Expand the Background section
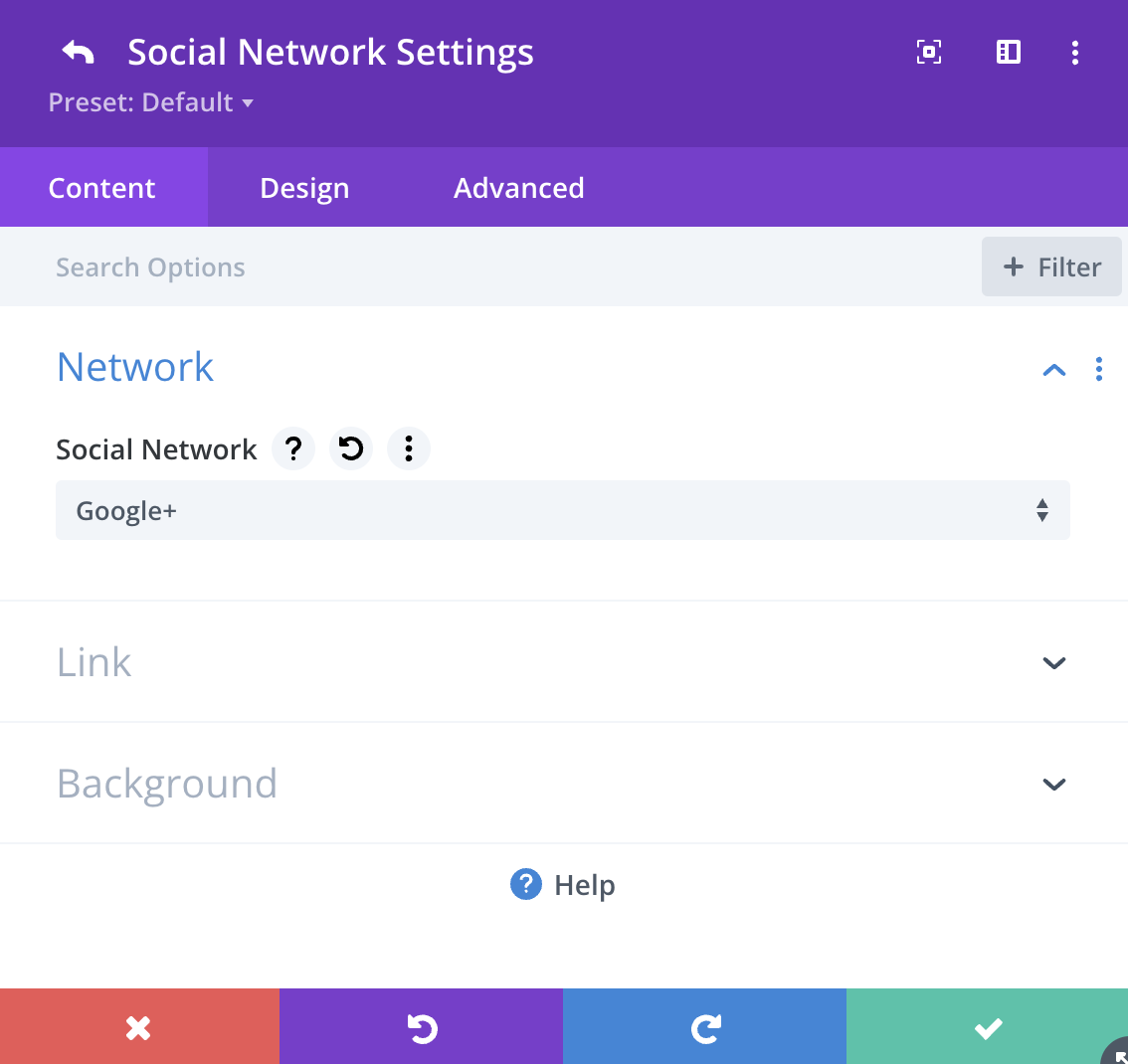 tap(564, 783)
